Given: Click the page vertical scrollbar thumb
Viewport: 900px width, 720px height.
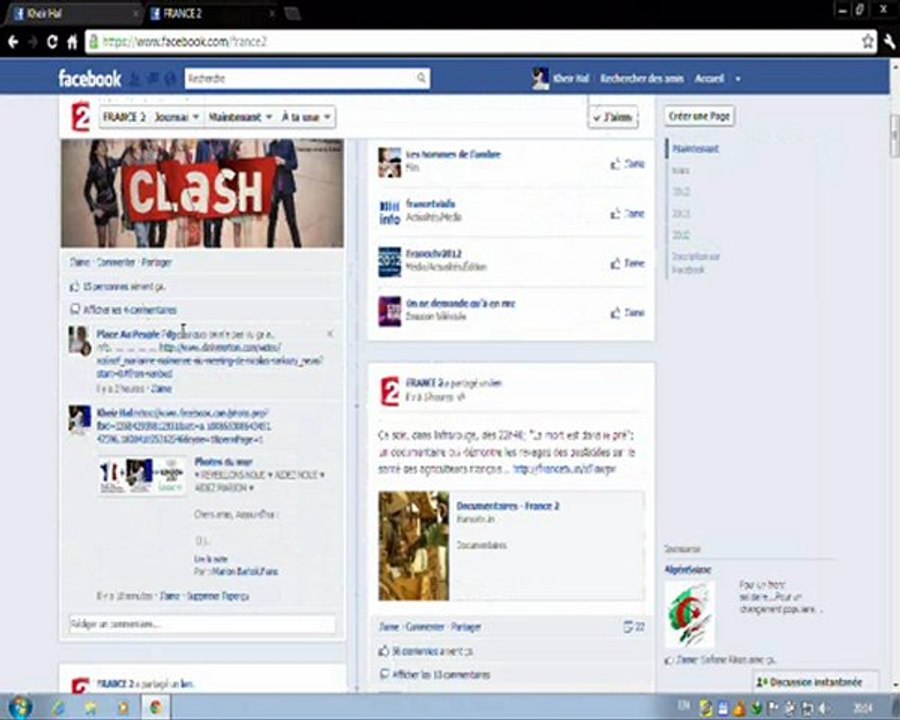Looking at the screenshot, I should coord(895,136).
